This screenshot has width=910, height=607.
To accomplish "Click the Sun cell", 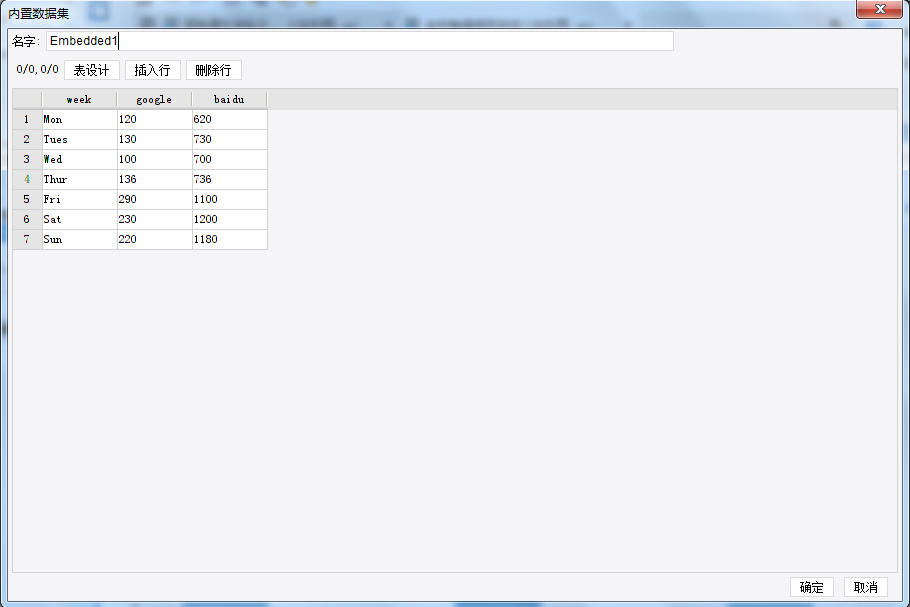I will [80, 240].
